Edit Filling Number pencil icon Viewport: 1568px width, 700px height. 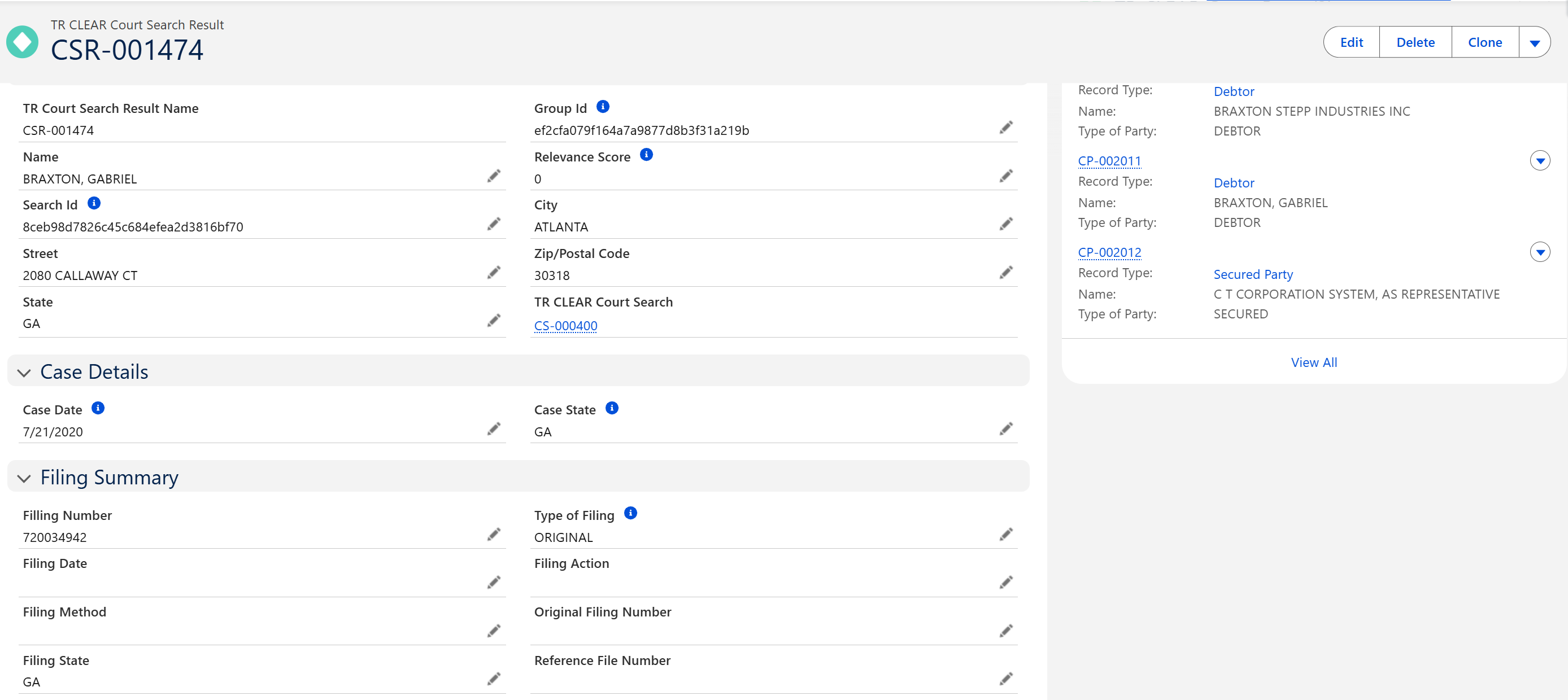click(x=494, y=534)
